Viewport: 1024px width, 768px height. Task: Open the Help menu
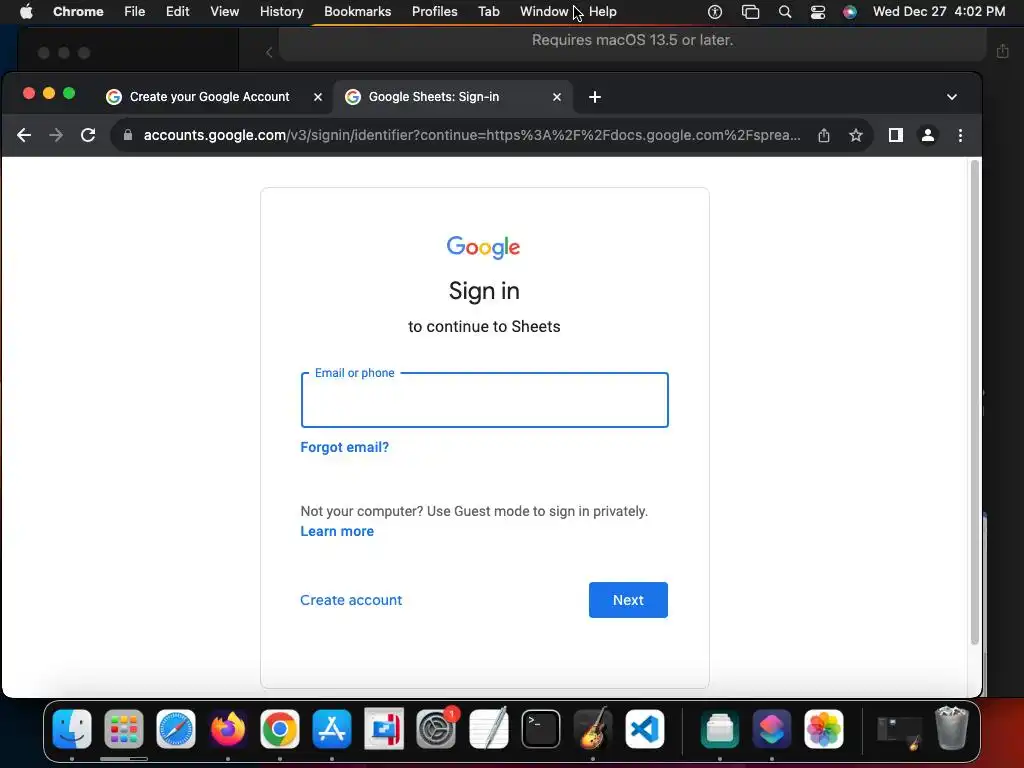[603, 12]
